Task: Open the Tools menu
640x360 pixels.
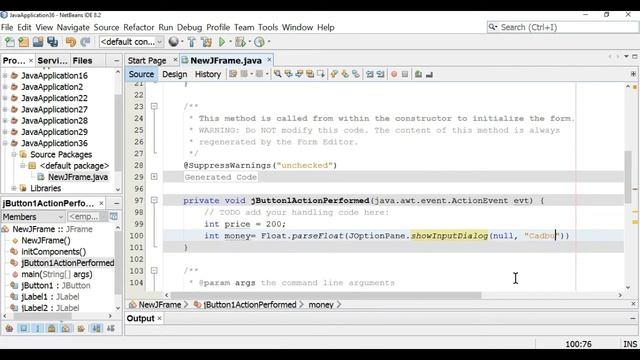Action: [268, 27]
